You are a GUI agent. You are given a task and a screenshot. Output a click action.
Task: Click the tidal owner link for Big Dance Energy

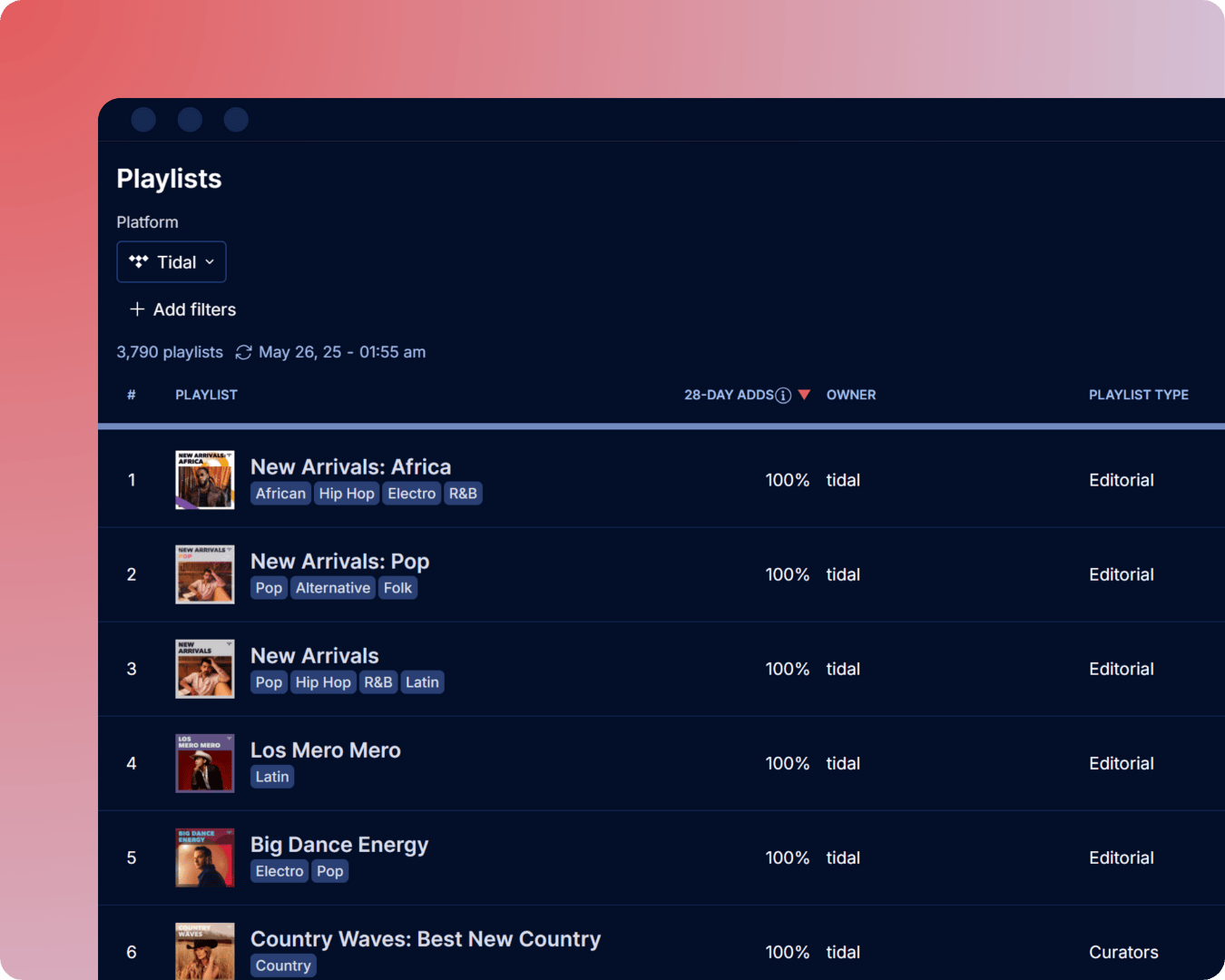[843, 857]
